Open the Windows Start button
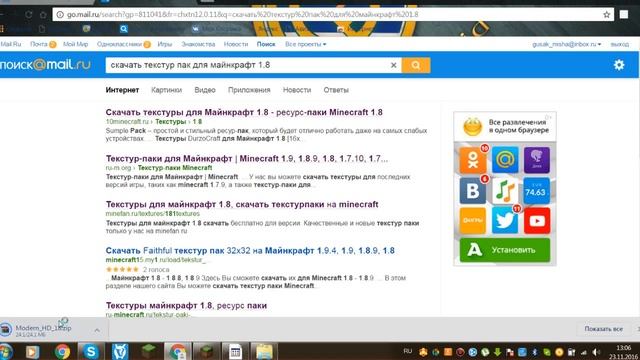The height and width of the screenshot is (360, 640). [6, 351]
